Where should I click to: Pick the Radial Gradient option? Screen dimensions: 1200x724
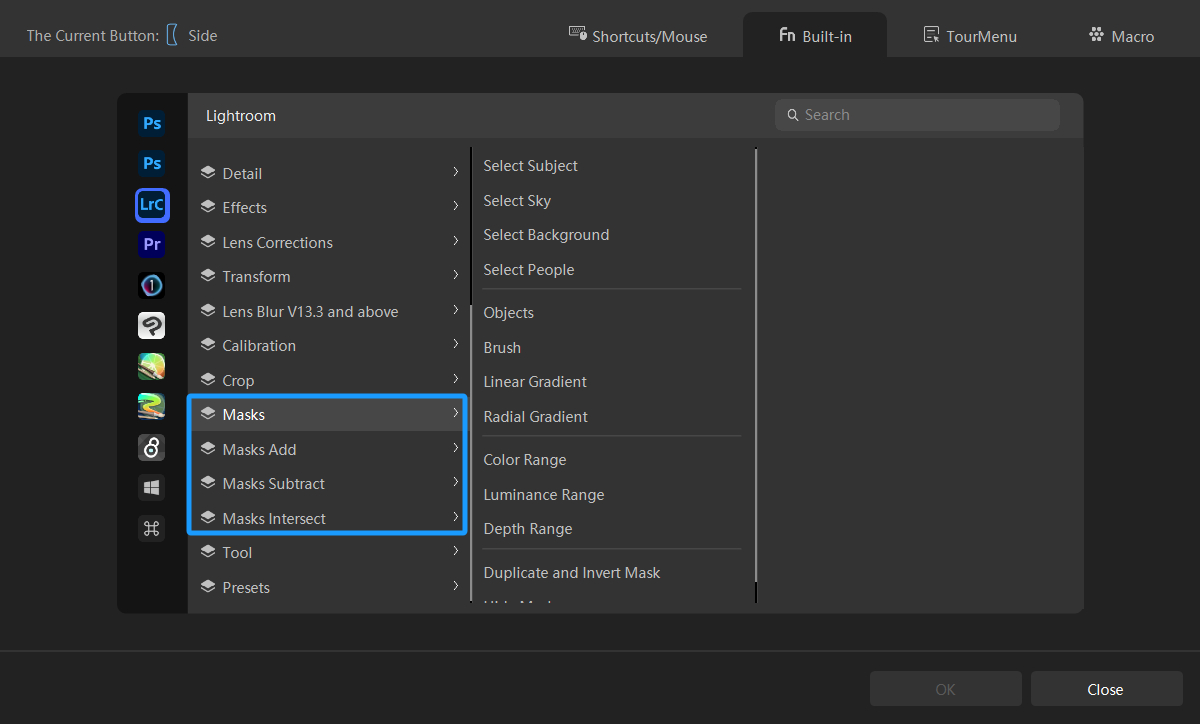(x=535, y=416)
